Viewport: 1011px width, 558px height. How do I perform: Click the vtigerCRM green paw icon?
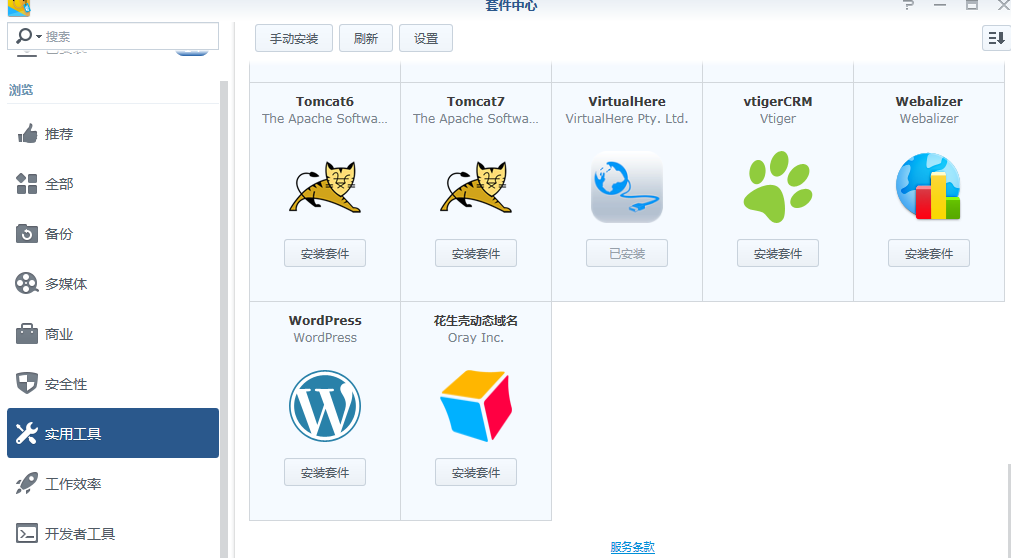778,187
